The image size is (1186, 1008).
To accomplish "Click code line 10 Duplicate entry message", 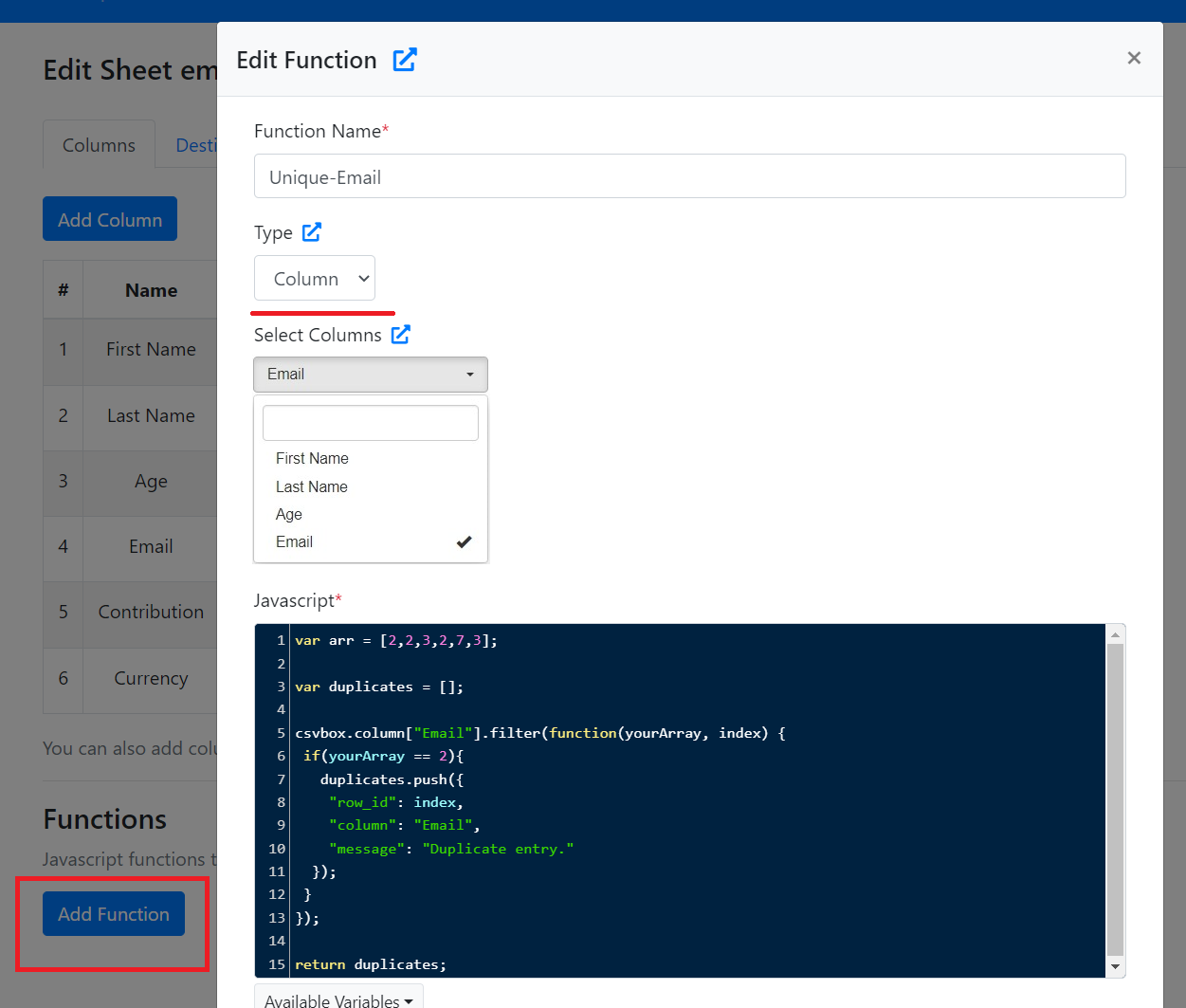I will 451,849.
